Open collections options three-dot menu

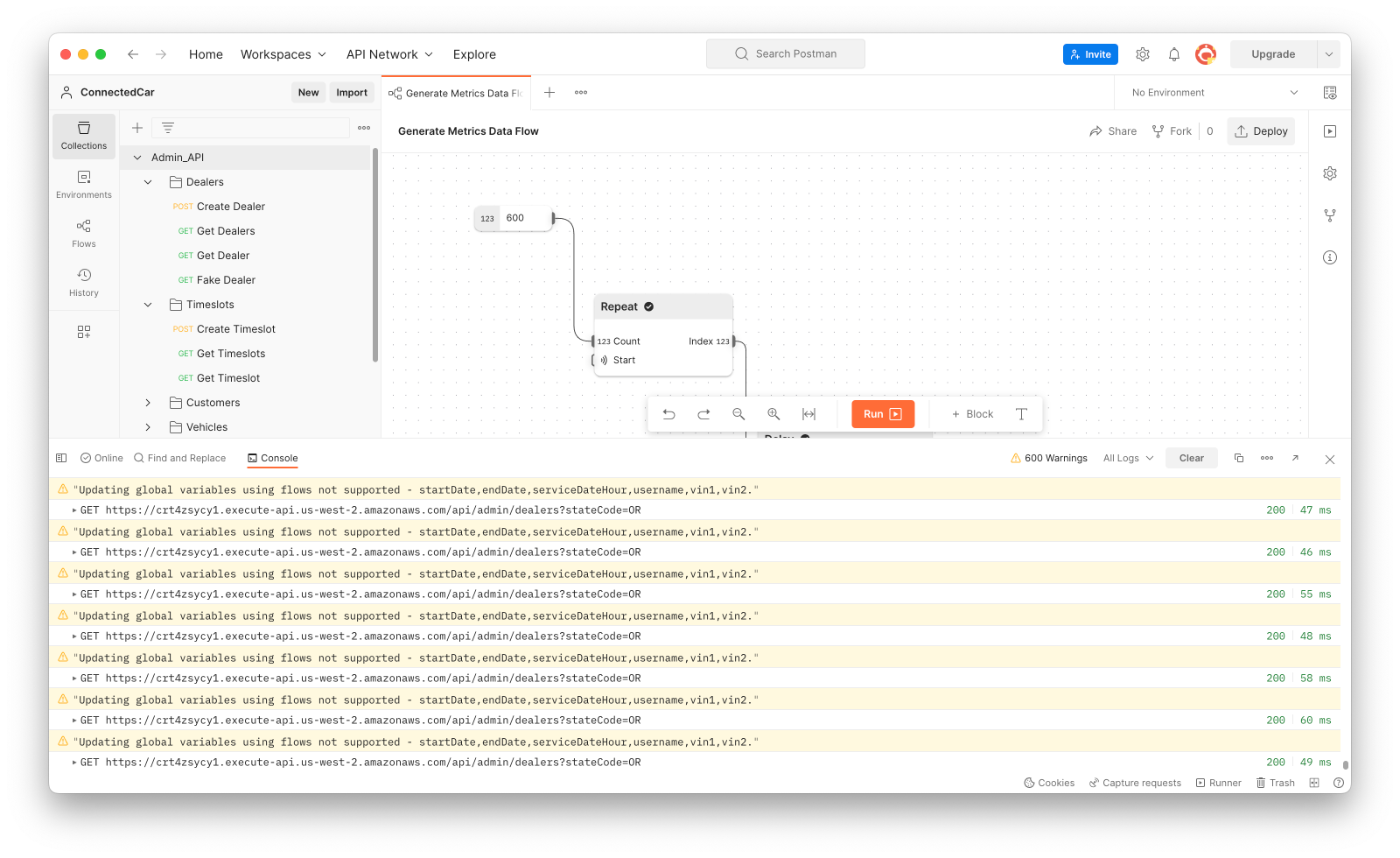pyautogui.click(x=364, y=128)
